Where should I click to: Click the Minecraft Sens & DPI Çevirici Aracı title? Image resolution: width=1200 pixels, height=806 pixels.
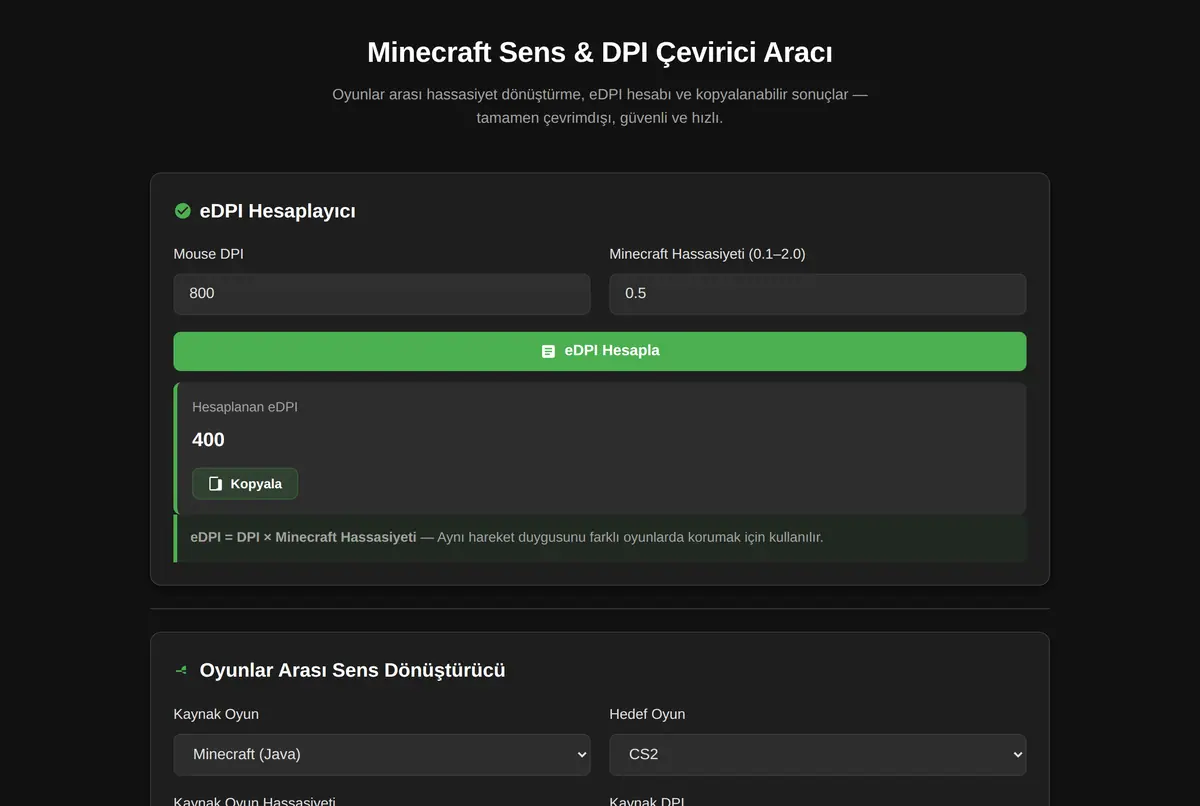[600, 52]
